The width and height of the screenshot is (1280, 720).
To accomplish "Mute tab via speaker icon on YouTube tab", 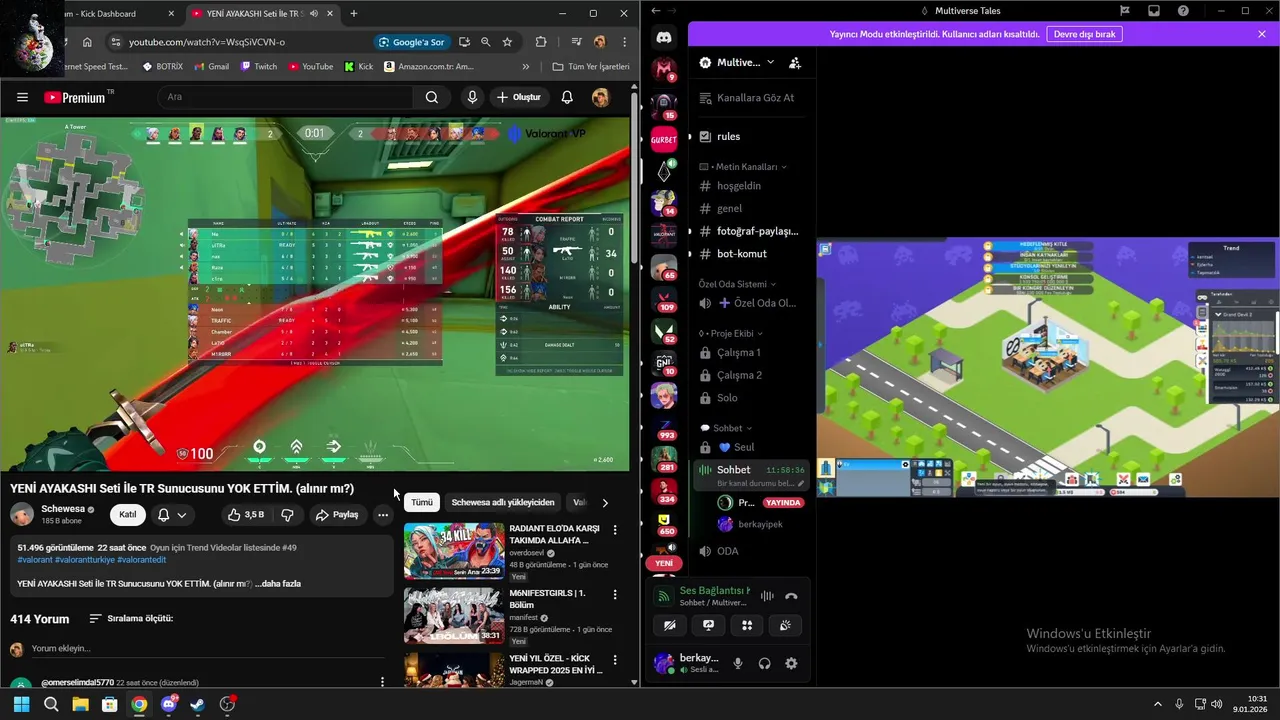I will click(314, 14).
